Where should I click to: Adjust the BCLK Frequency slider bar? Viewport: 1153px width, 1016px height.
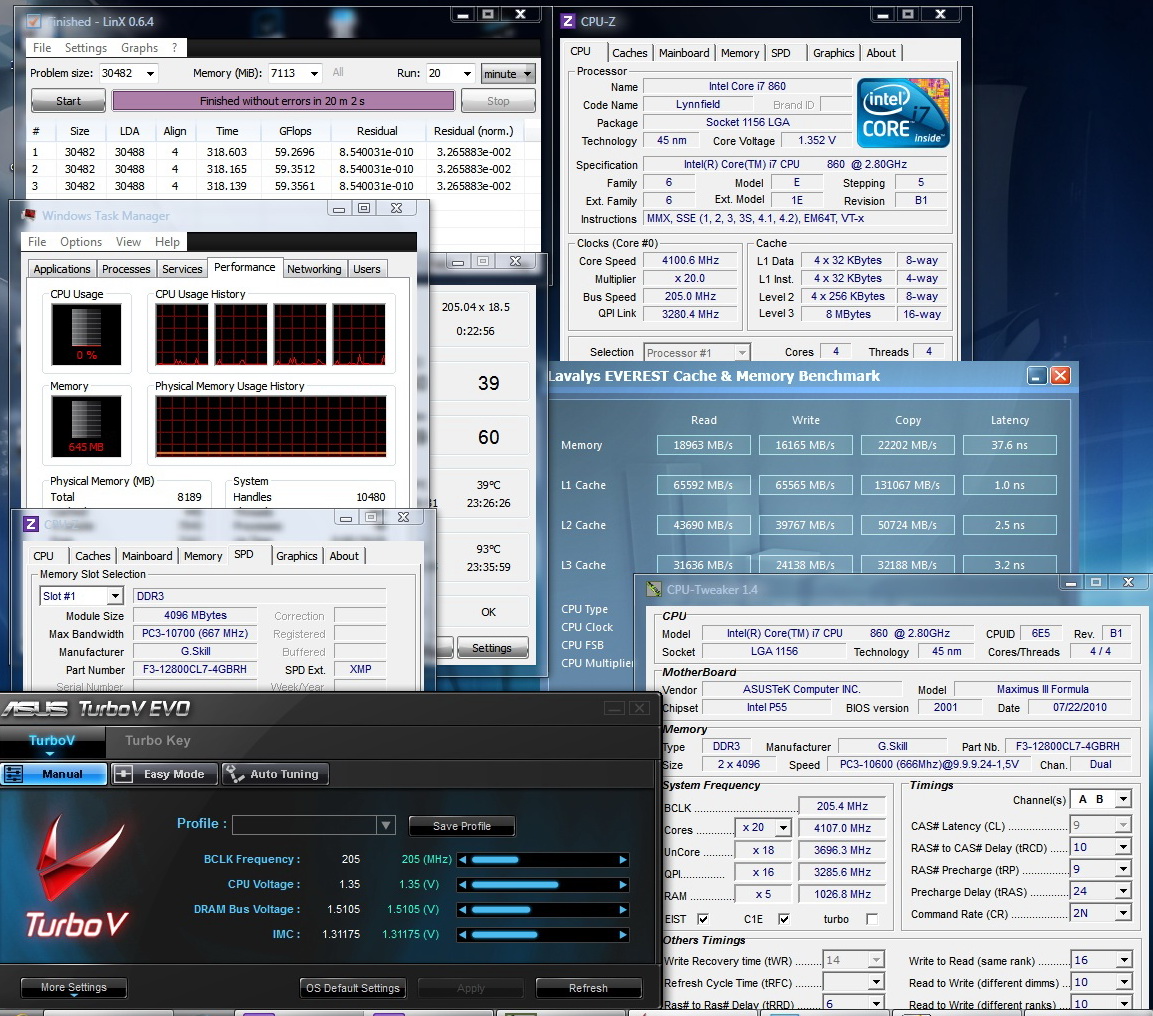(x=543, y=859)
